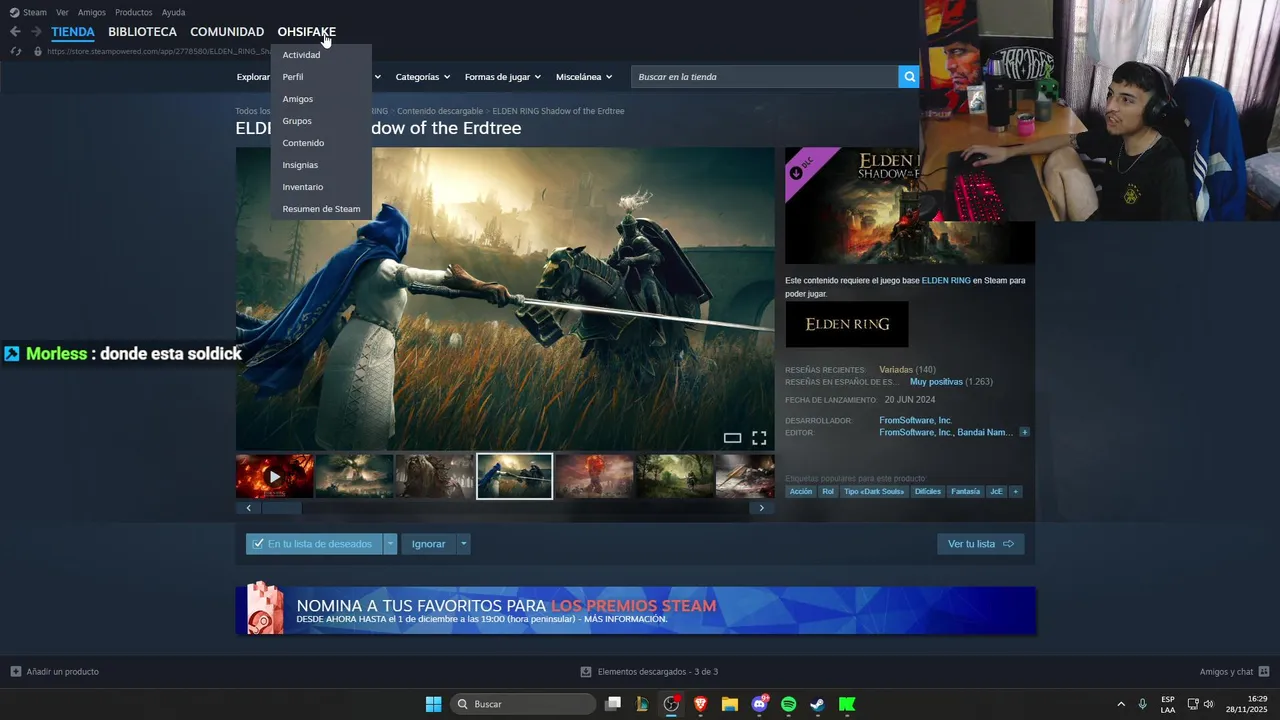This screenshot has width=1280, height=720.
Task: Open the Categorías dropdown menu
Action: tap(422, 77)
